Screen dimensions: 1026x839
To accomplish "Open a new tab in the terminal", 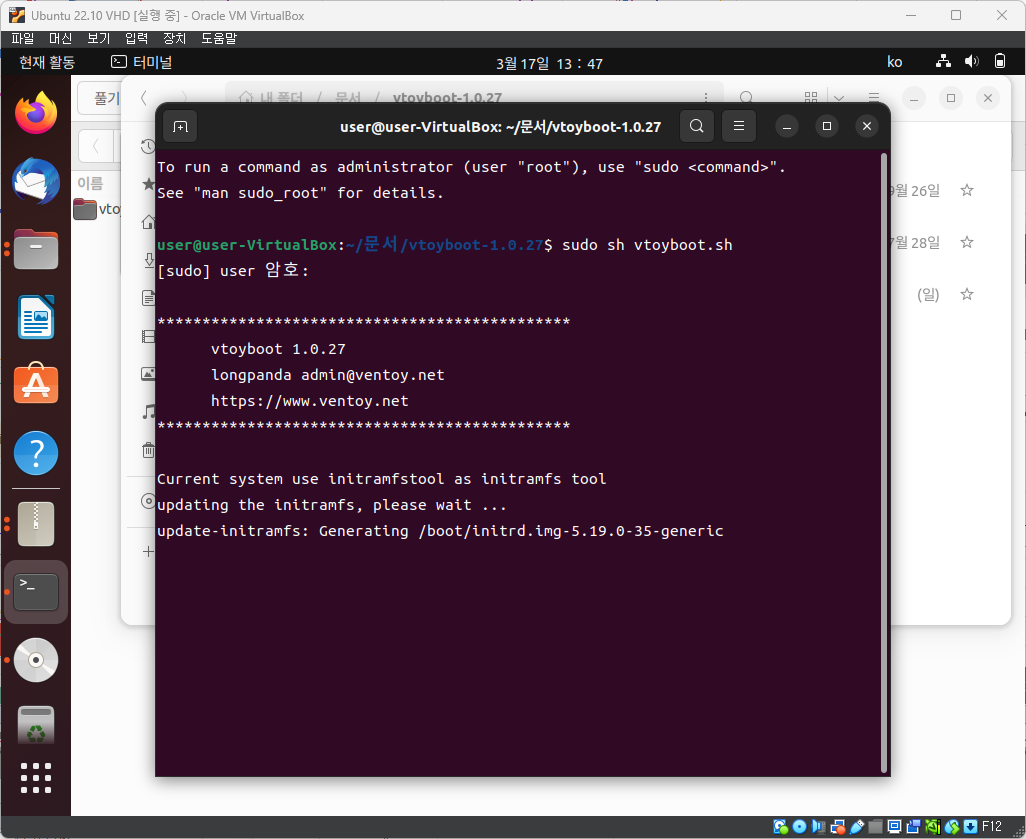I will tap(180, 126).
